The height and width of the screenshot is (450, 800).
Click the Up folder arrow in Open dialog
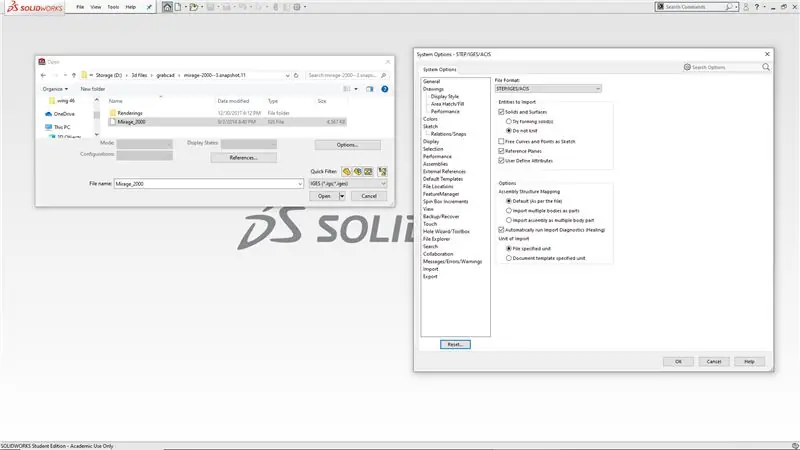coord(74,76)
